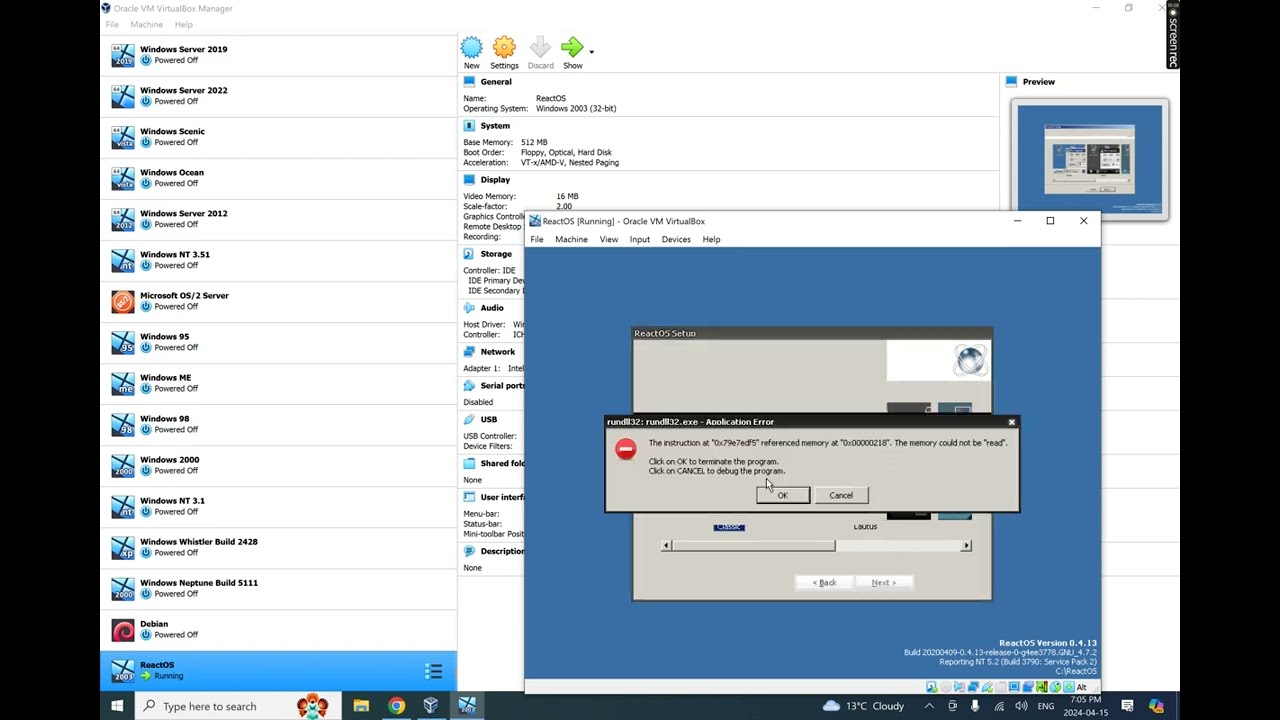Click the display monitor icon in VM status bar

coord(1014,687)
